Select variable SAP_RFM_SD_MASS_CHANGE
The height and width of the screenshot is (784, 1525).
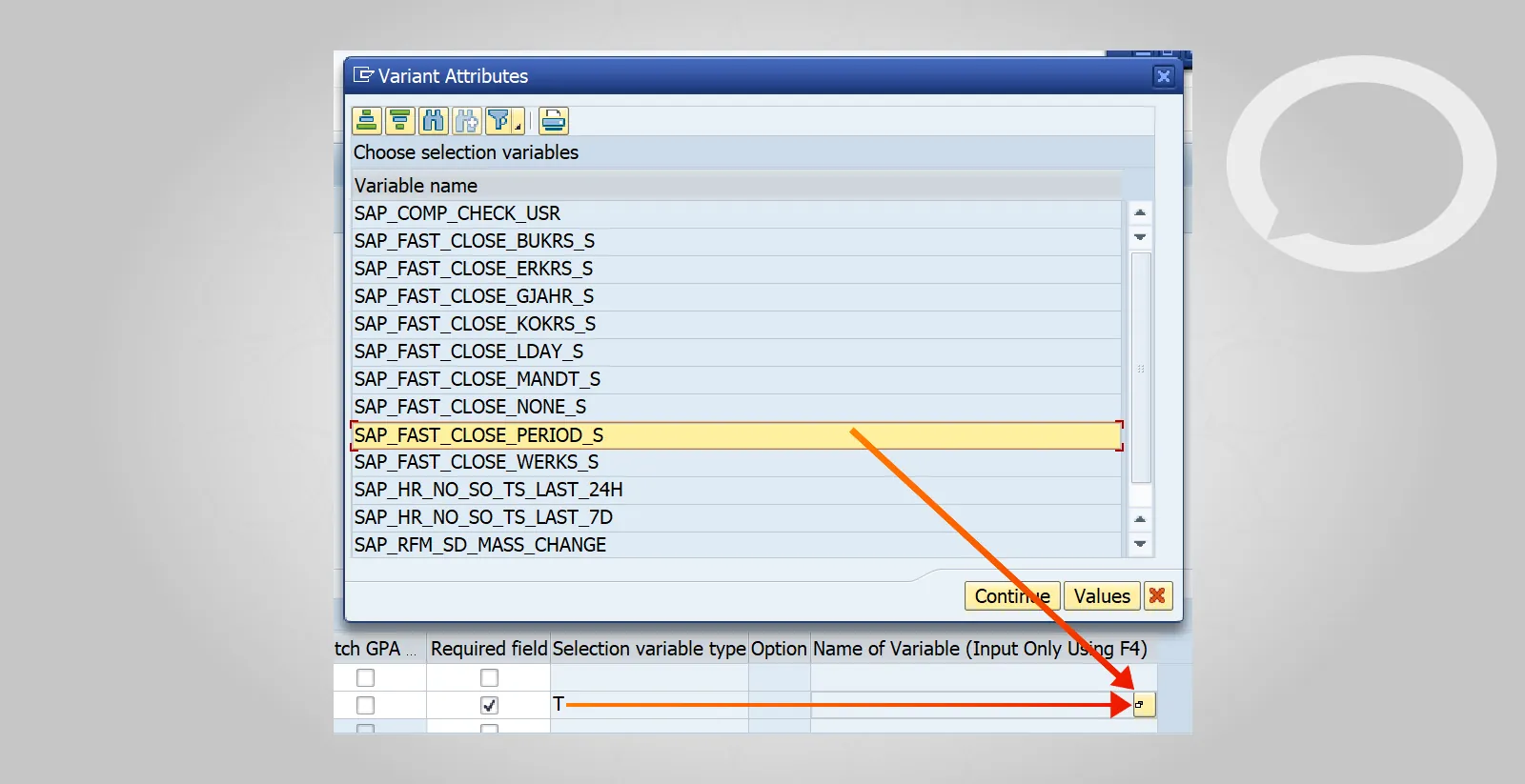tap(737, 545)
